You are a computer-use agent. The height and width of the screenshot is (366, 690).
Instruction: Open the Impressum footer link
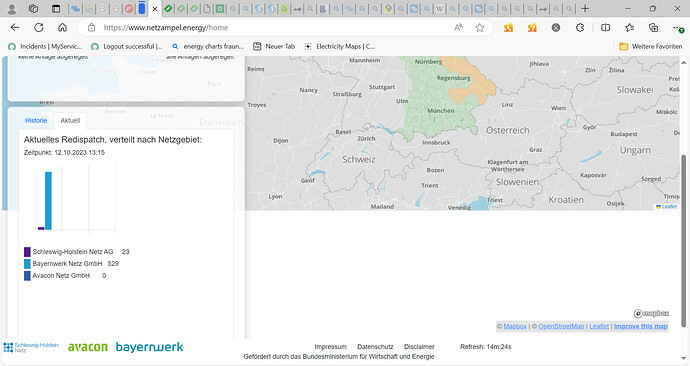(330, 347)
